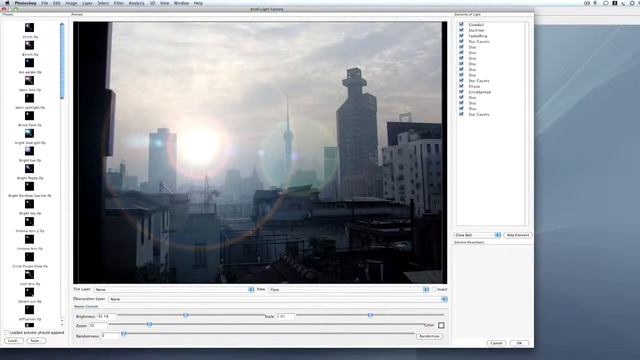This screenshot has width=640, height=360.
Task: Click the Load presets button
Action: [x=14, y=340]
